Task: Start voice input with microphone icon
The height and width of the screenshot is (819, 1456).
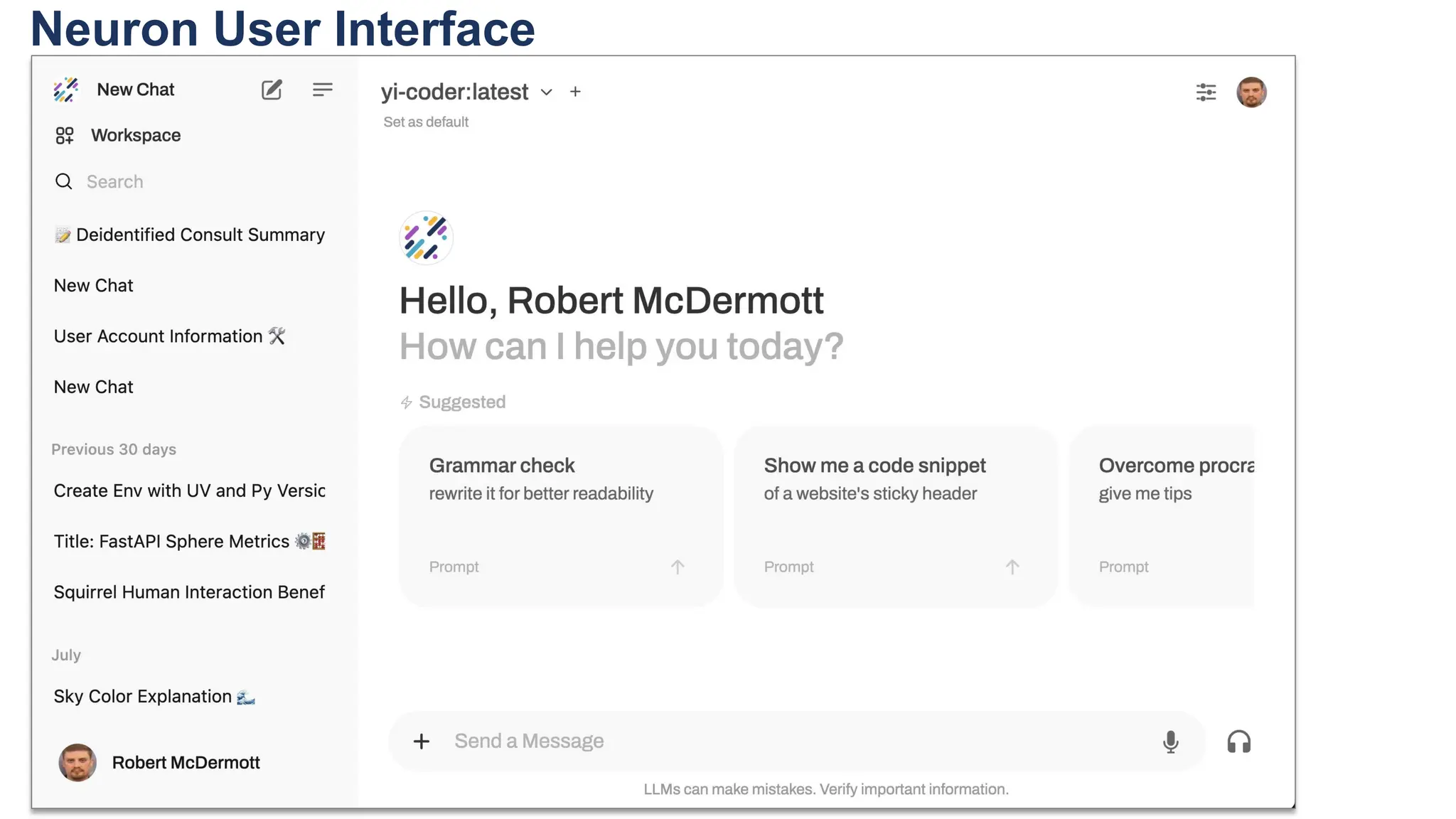Action: point(1170,742)
